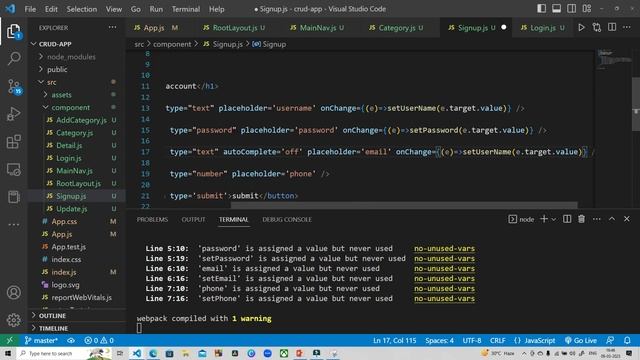Screen dimensions: 640x360
Task: Change the CRLF line ending setting
Action: 498,340
